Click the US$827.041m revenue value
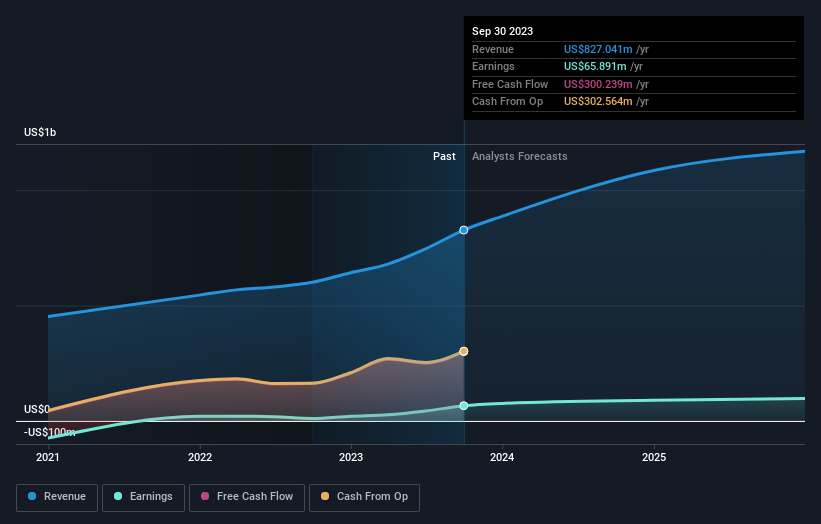The width and height of the screenshot is (821, 524). [598, 49]
